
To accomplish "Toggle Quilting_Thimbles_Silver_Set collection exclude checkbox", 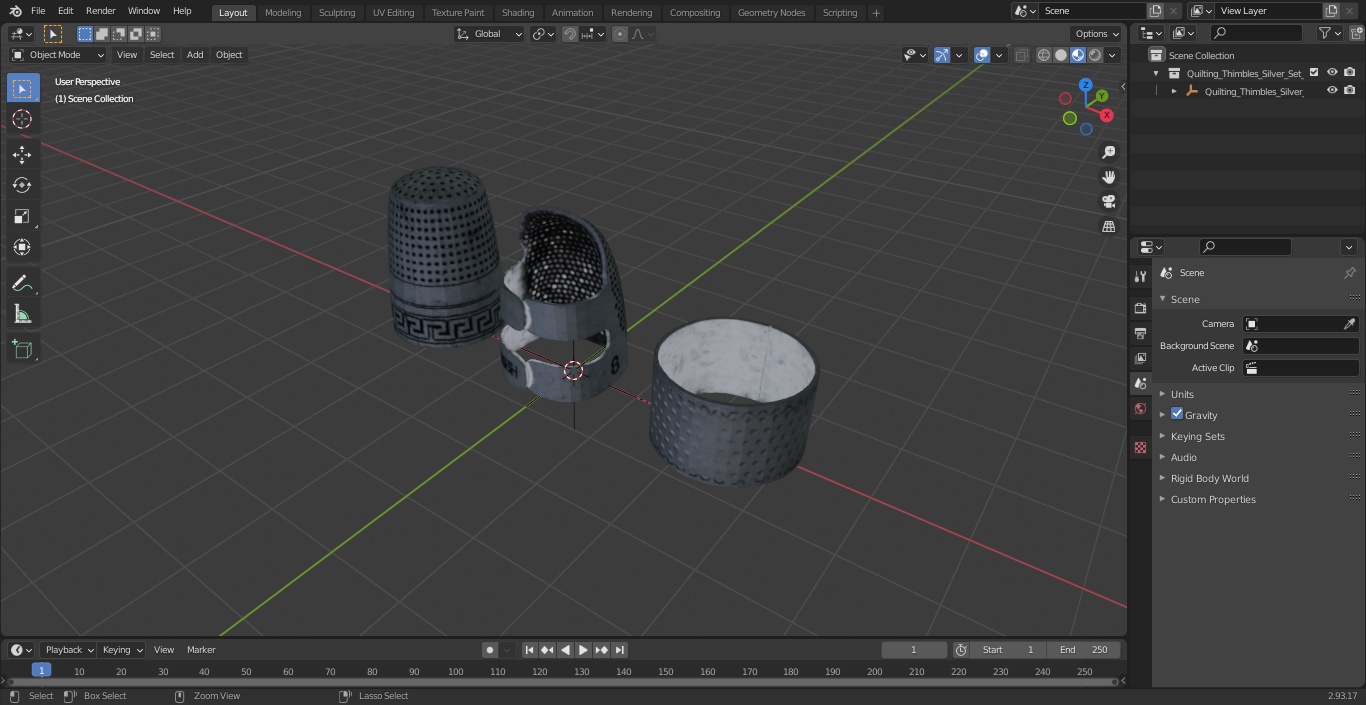I will 1314,73.
